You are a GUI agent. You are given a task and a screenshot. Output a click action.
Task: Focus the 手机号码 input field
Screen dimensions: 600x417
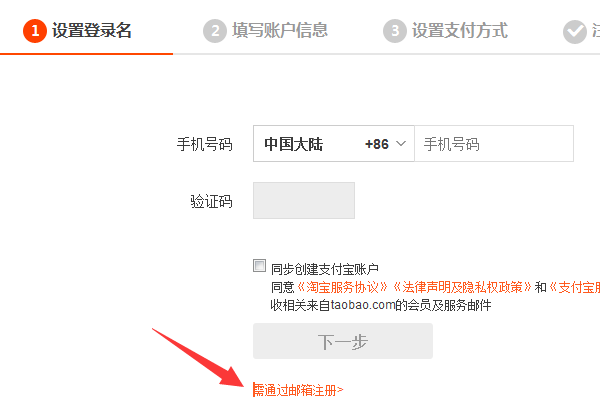pos(494,143)
